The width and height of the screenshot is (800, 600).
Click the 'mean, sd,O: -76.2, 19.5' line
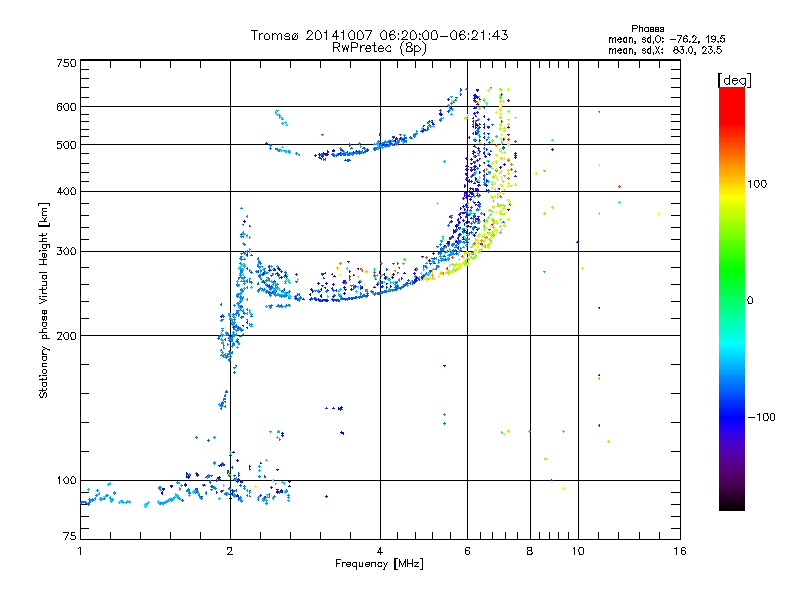click(x=666, y=39)
